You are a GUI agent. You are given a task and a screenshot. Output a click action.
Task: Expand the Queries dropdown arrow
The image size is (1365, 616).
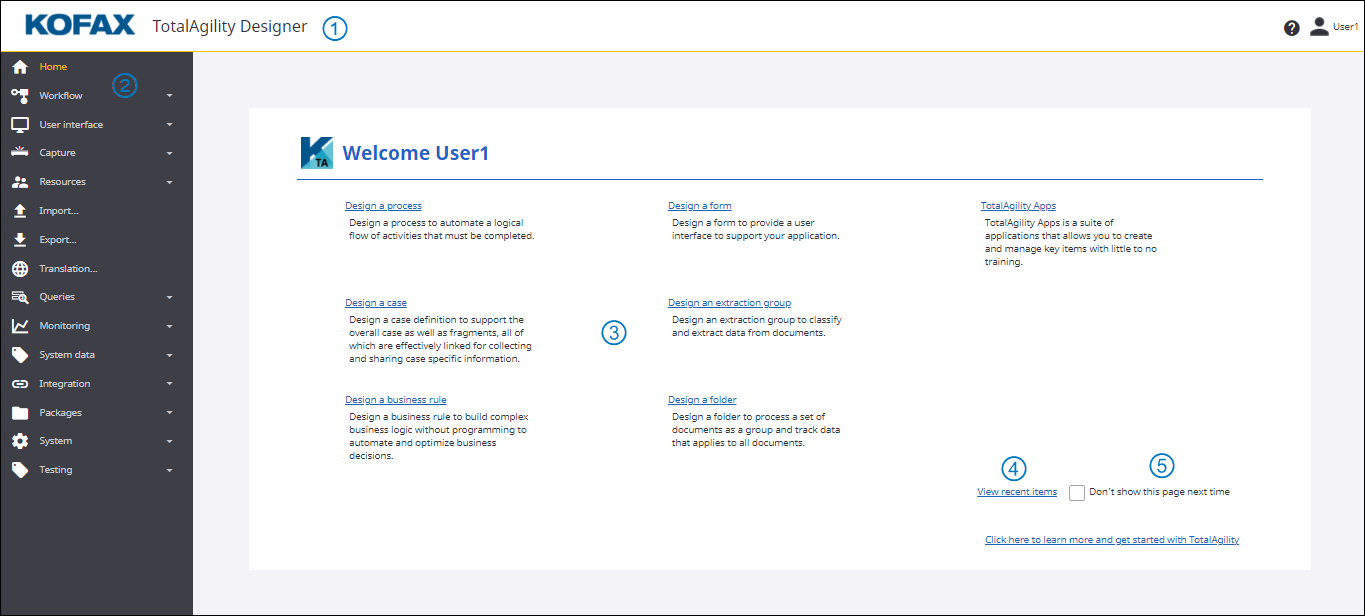point(169,298)
